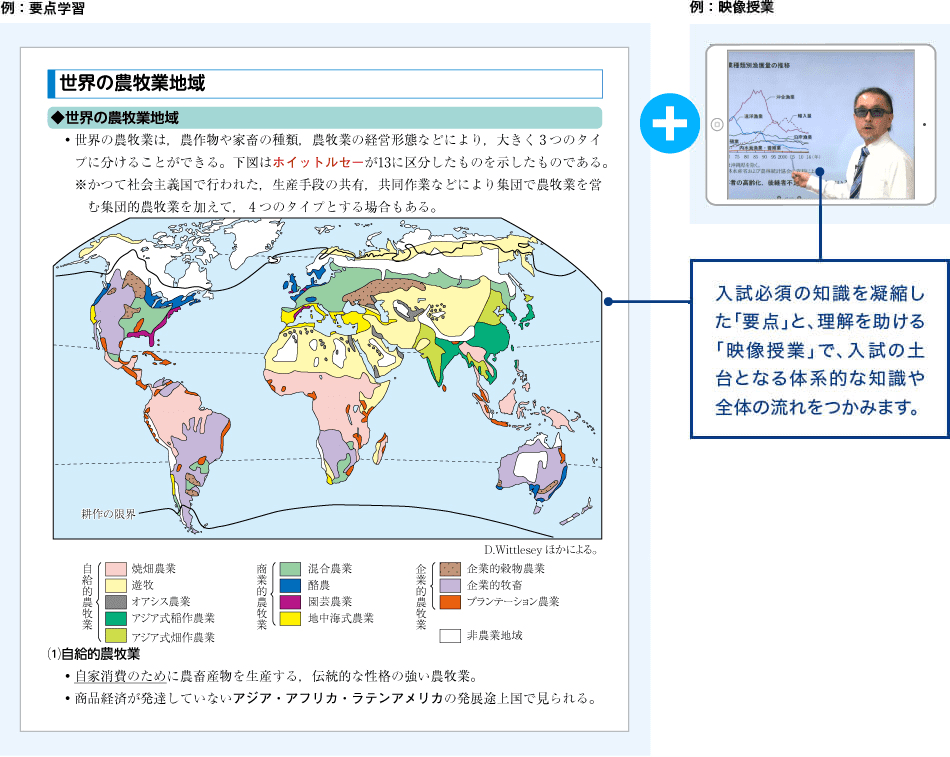Click the 園芸農業 magenta legend swatch
The image size is (950, 757).
[290, 601]
